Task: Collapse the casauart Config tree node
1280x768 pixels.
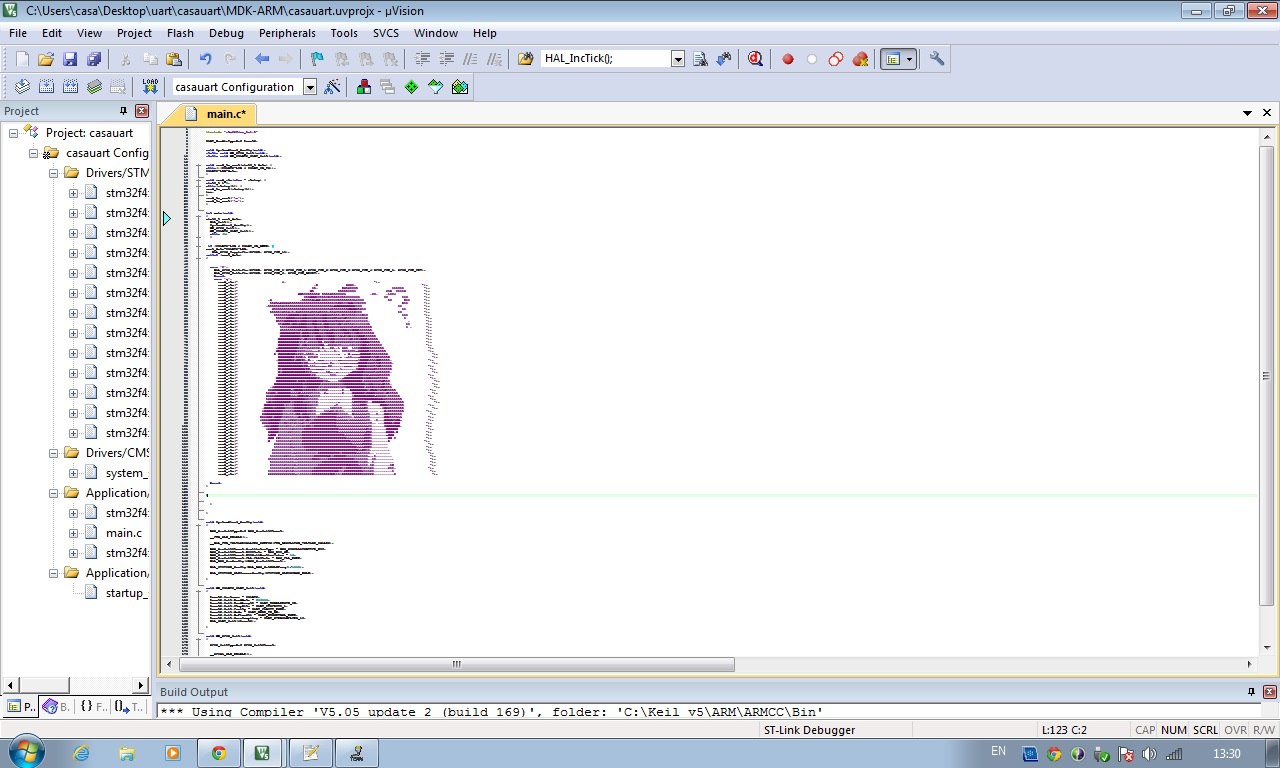Action: 33,153
